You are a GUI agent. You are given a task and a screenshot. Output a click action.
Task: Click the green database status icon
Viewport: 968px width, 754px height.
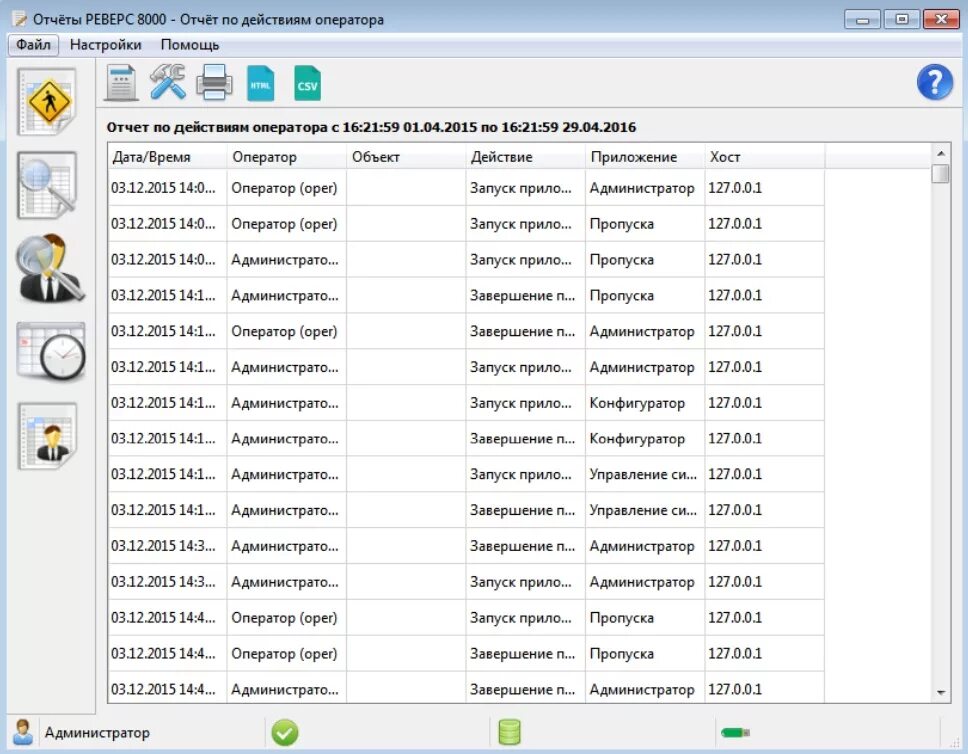click(509, 732)
